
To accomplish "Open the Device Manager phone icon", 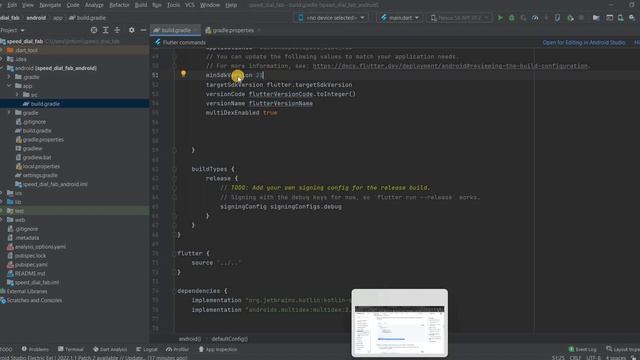I will (620, 18).
